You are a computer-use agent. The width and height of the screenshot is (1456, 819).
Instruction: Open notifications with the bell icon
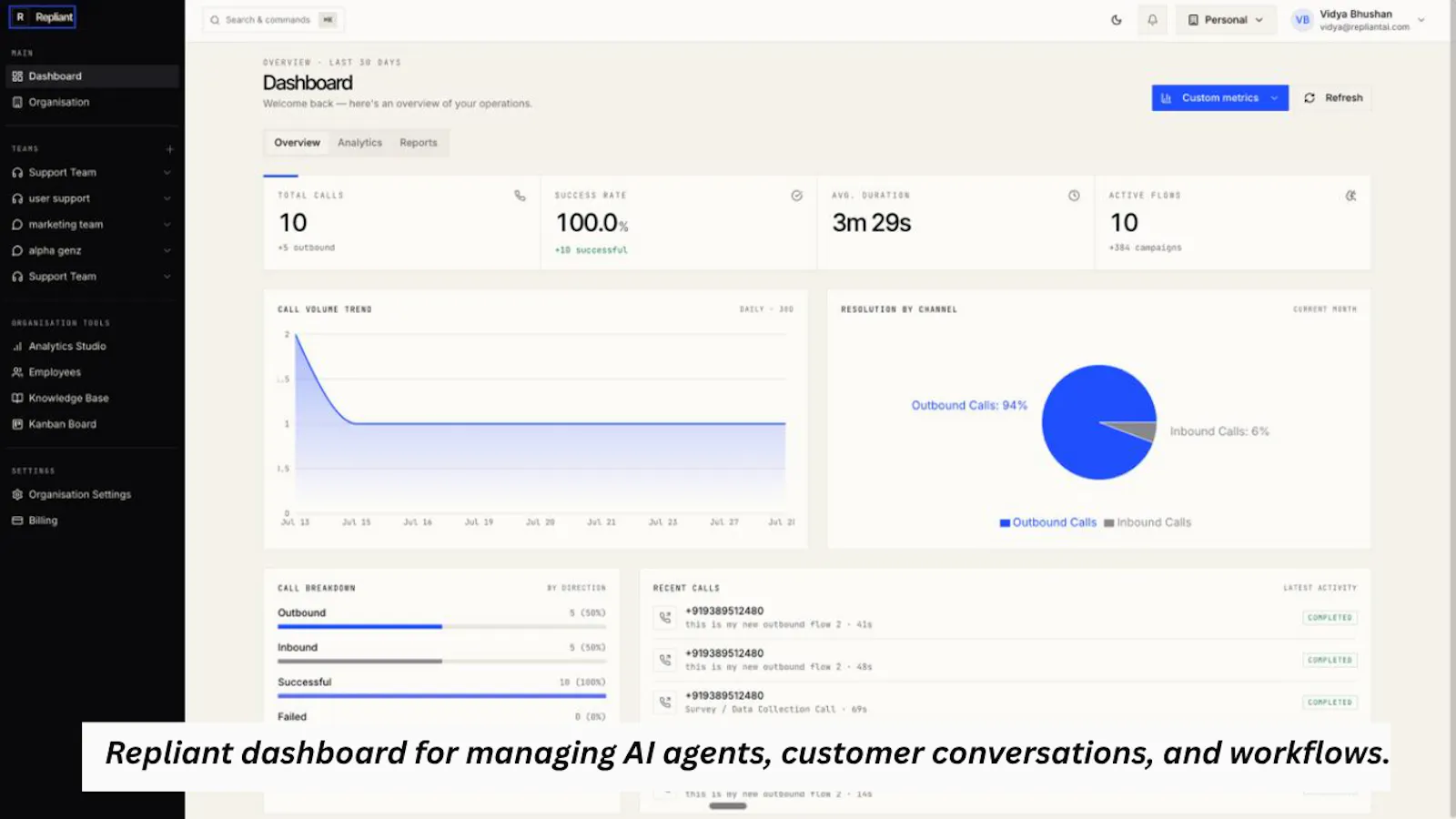coord(1152,20)
